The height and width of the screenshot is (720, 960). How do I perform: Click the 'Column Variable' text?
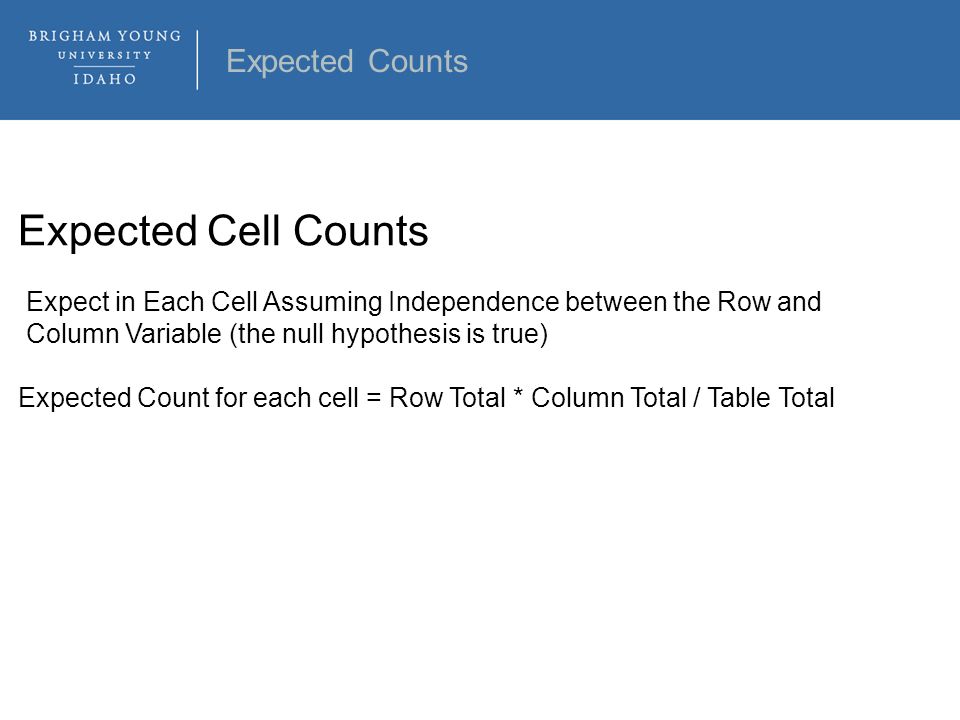124,334
